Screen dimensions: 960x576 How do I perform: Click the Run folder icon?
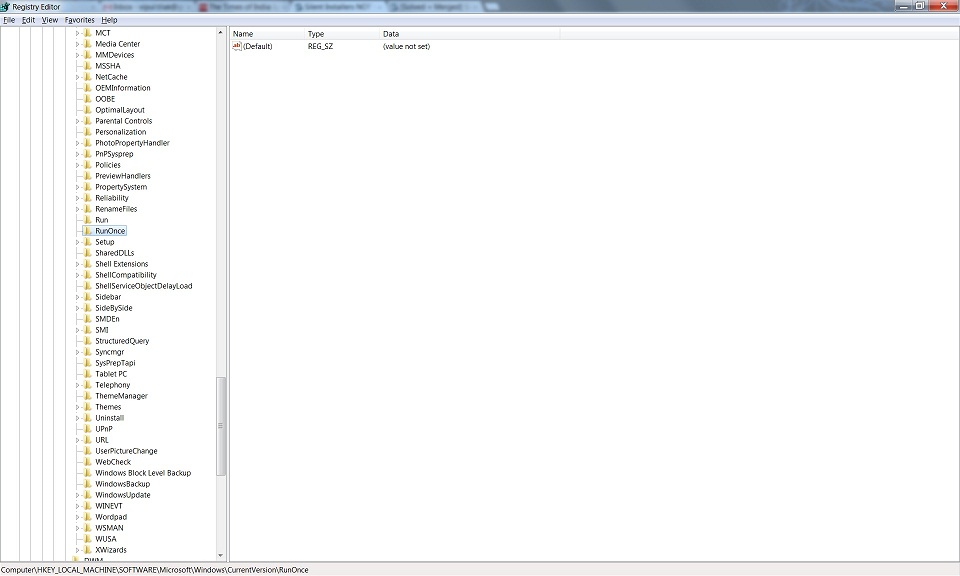coord(88,220)
